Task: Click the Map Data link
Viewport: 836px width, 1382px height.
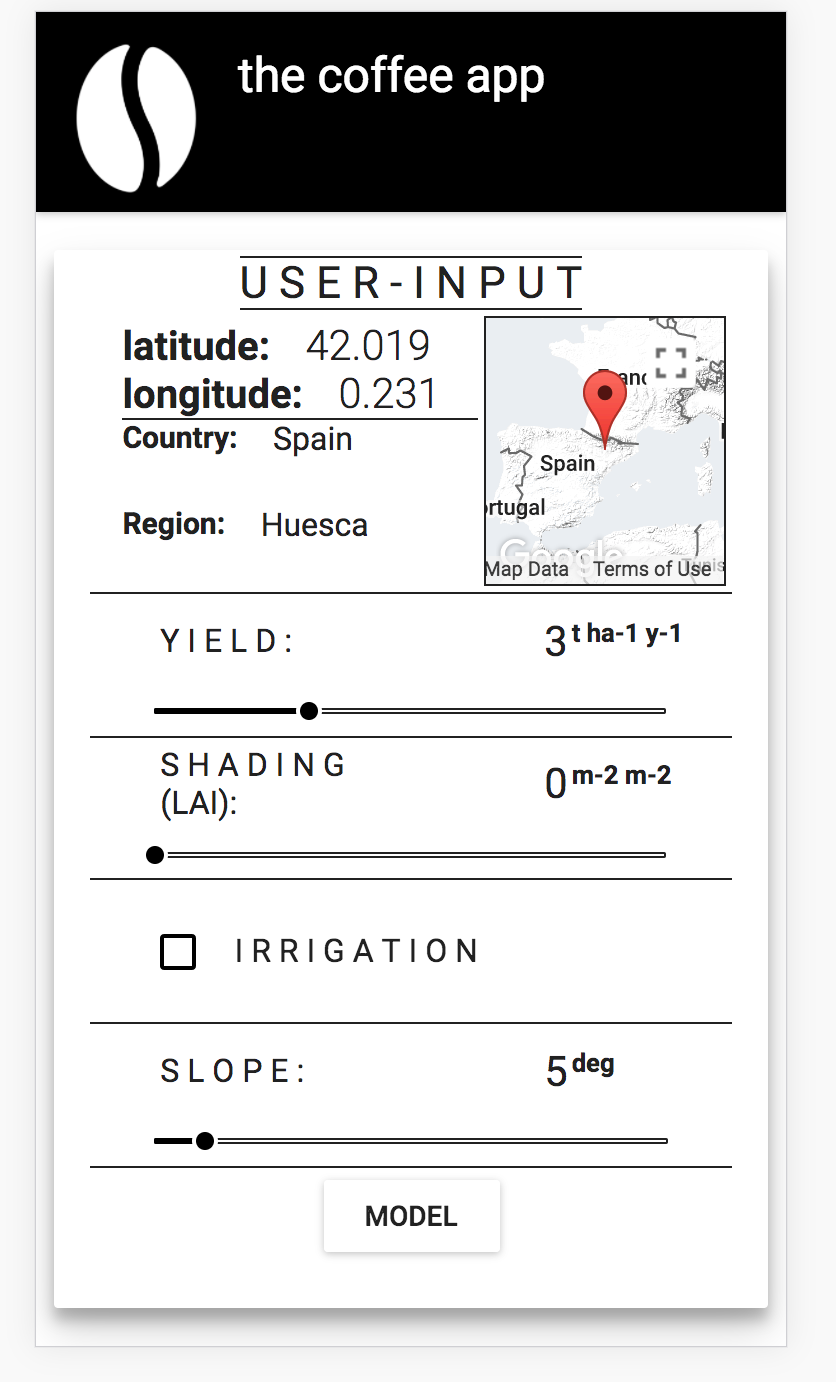Action: (x=527, y=569)
